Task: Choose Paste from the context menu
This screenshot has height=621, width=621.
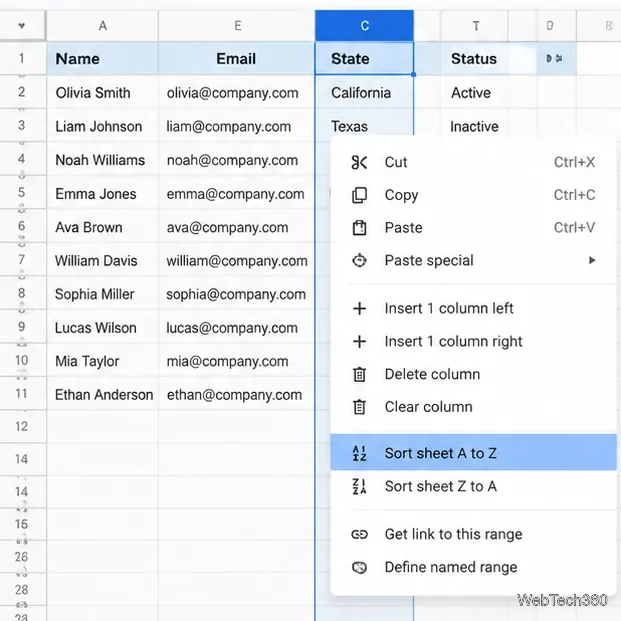Action: pyautogui.click(x=473, y=228)
